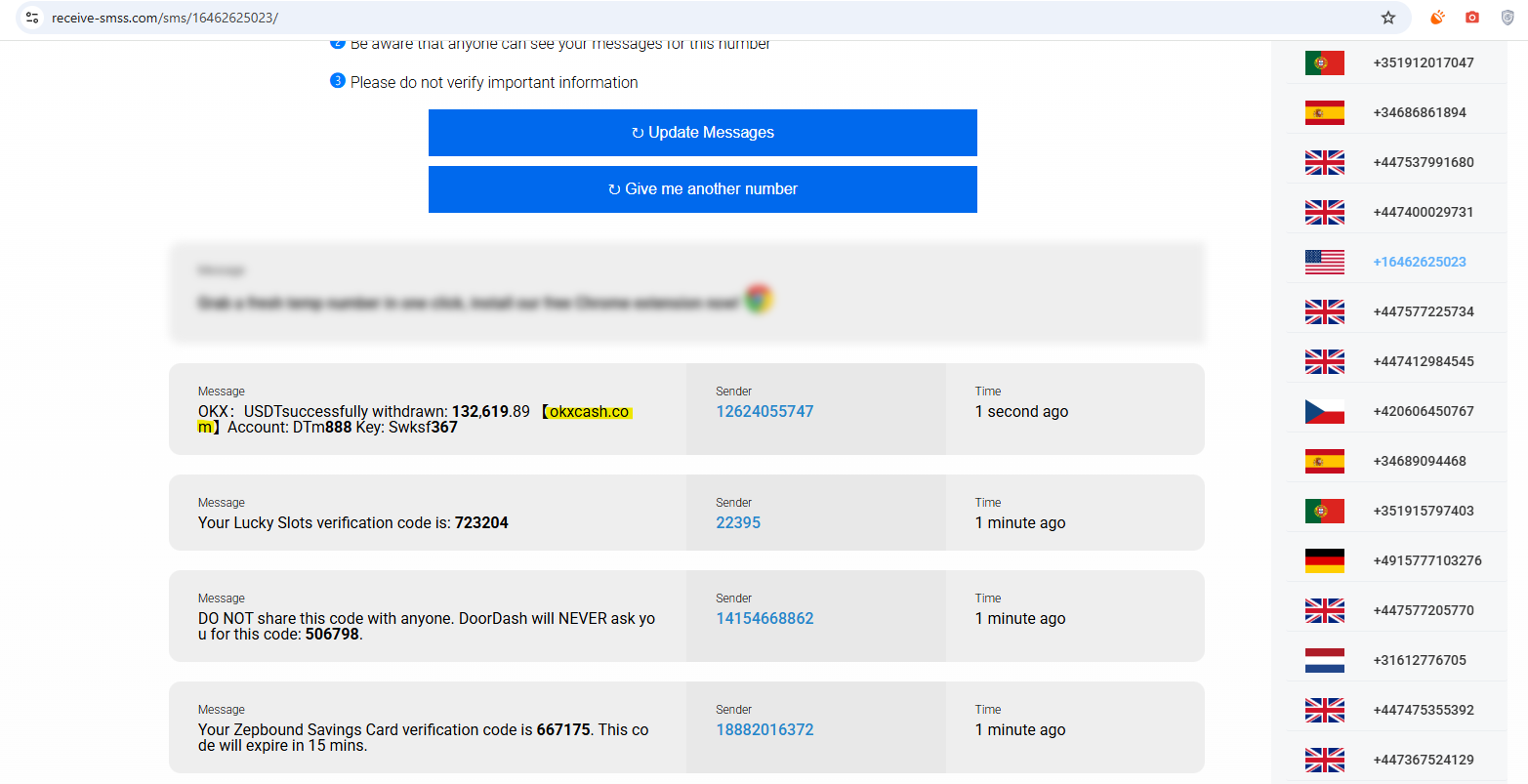
Task: Select number +447537991680 in sidebar
Action: coord(1424,162)
